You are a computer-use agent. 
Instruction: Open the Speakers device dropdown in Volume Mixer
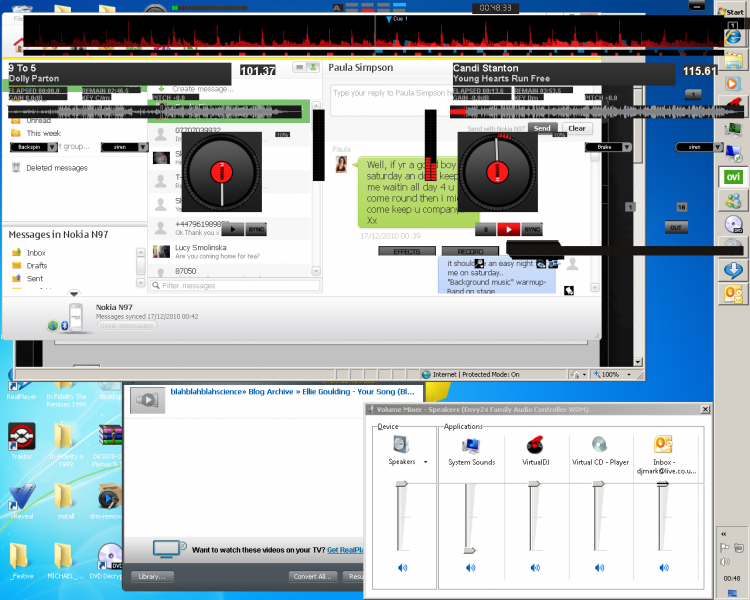tap(426, 462)
